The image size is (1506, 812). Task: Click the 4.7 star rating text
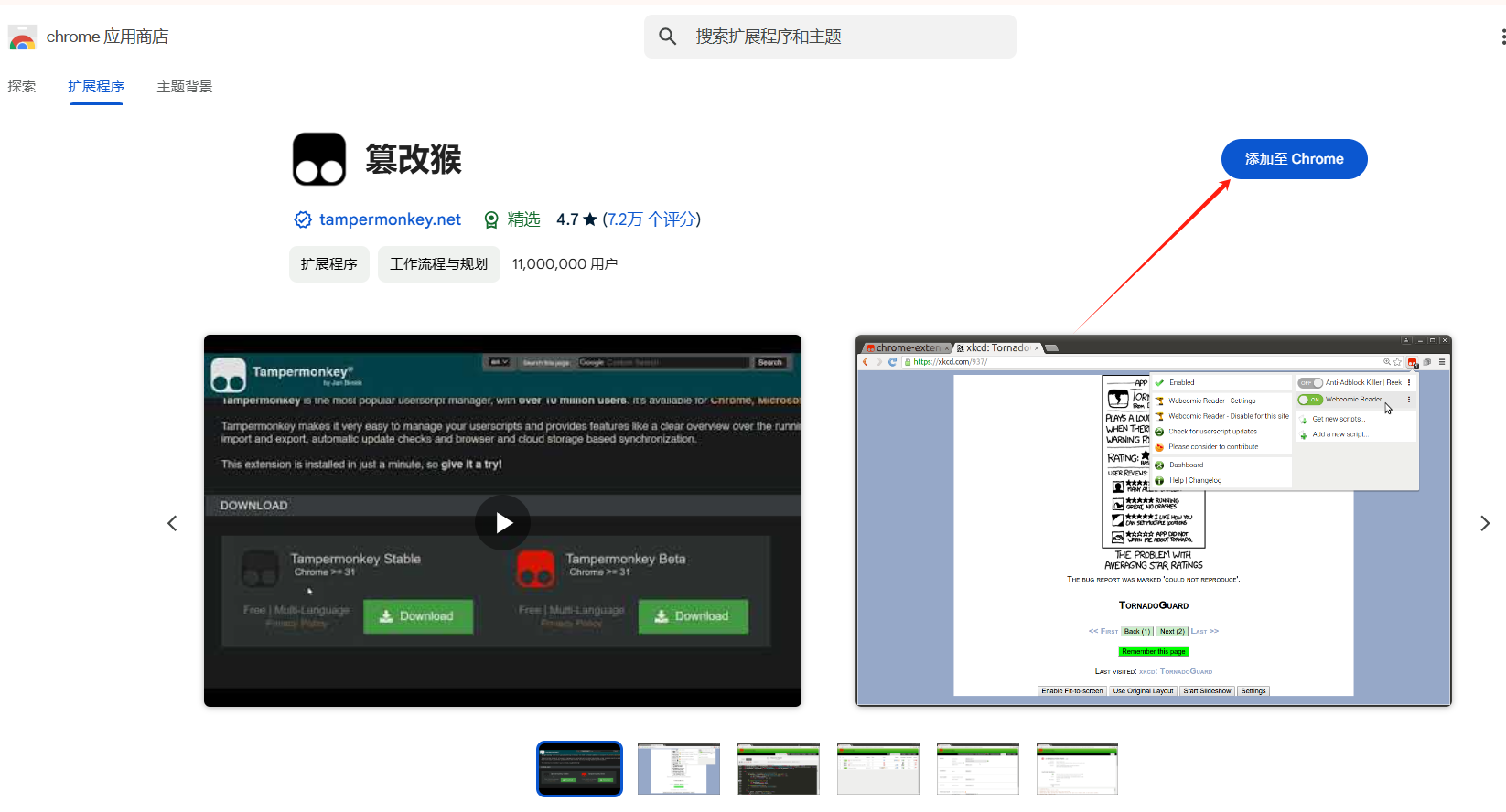coord(576,219)
